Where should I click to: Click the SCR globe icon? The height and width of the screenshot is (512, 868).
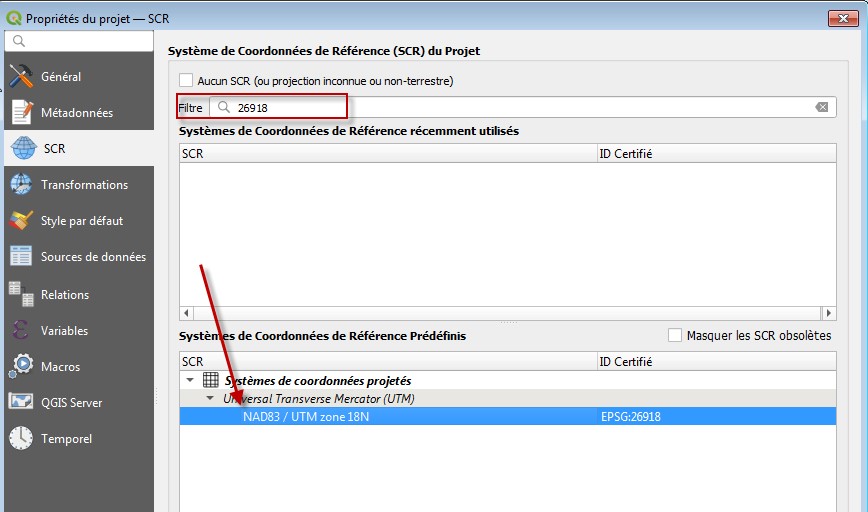coord(24,148)
